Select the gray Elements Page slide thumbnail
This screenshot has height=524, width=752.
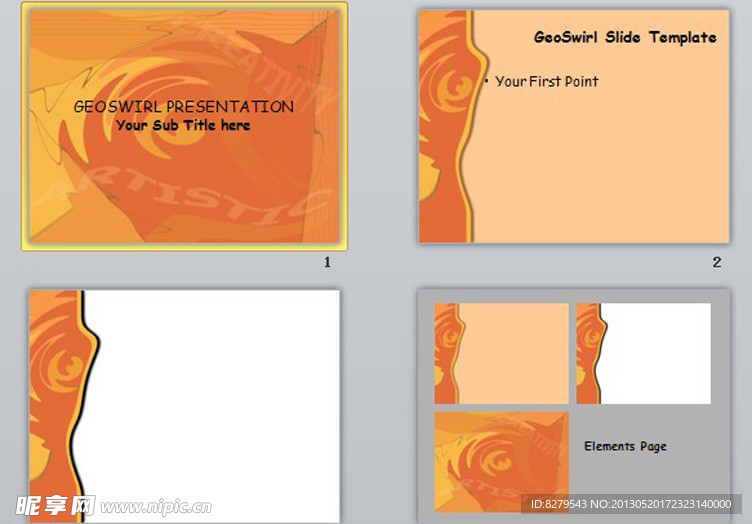(x=574, y=406)
